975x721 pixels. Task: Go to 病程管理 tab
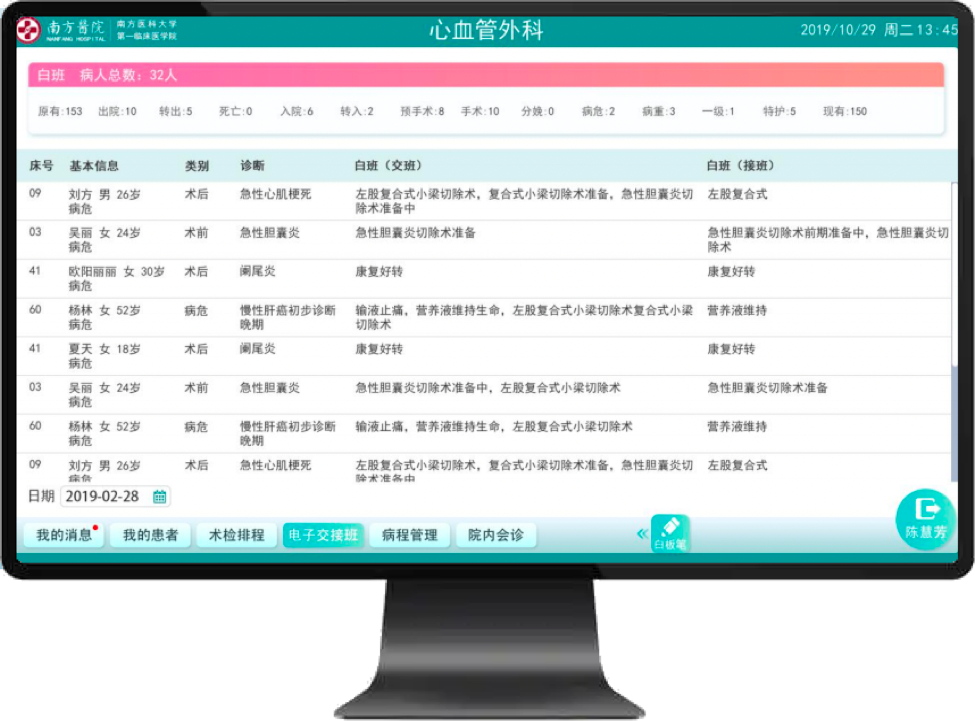[x=409, y=535]
